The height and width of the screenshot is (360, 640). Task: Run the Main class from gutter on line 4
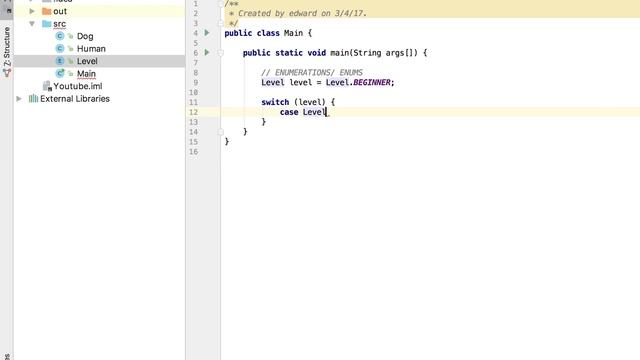[x=207, y=33]
